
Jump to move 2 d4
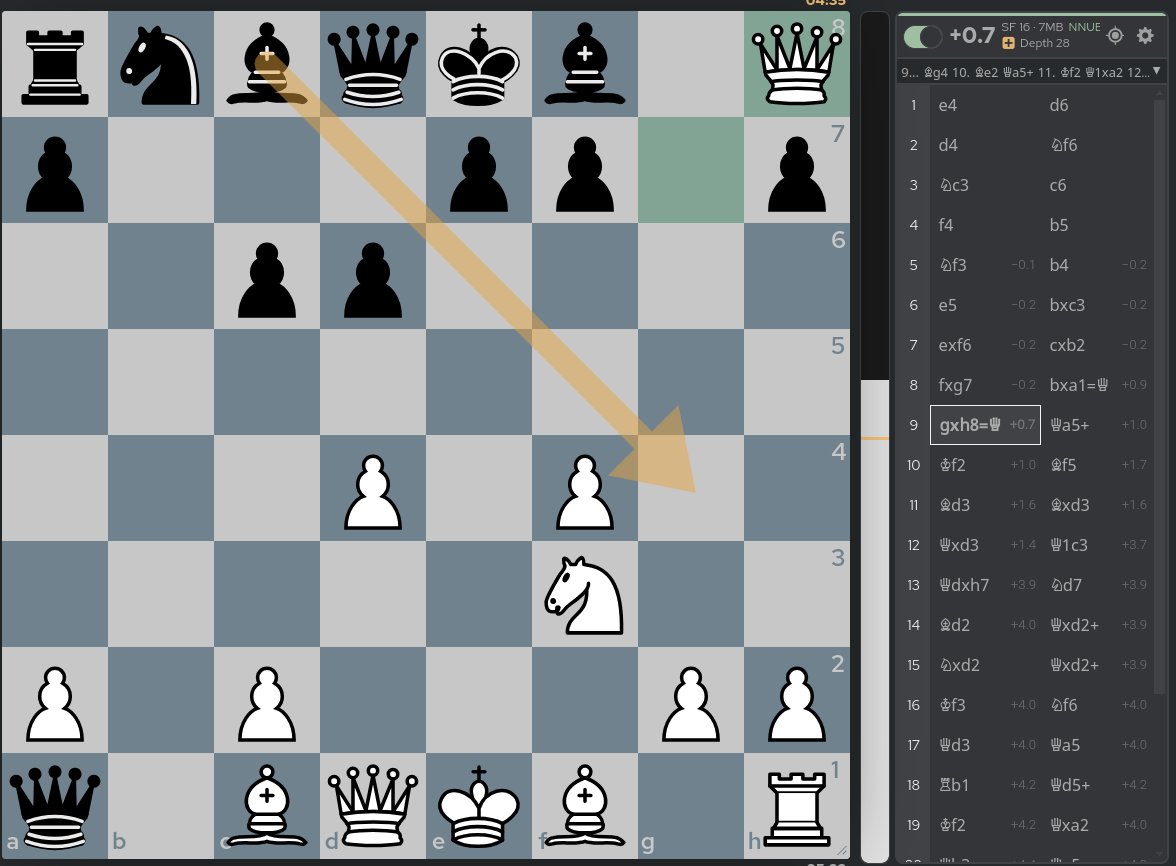click(986, 145)
